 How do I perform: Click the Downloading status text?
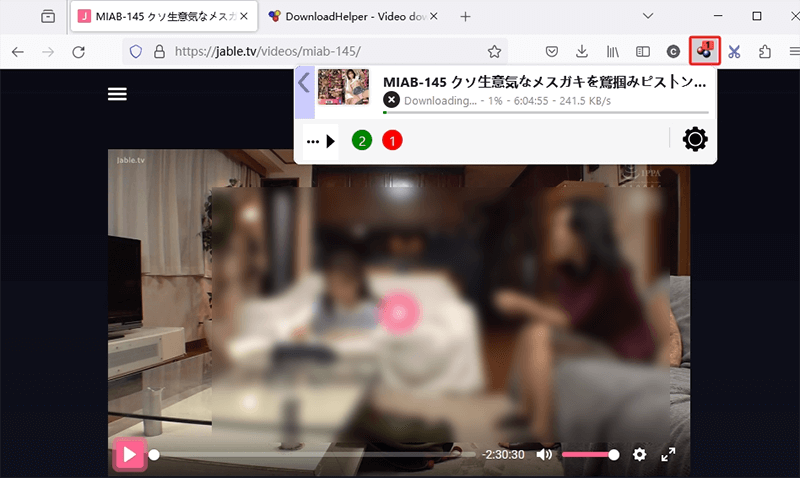coord(440,101)
